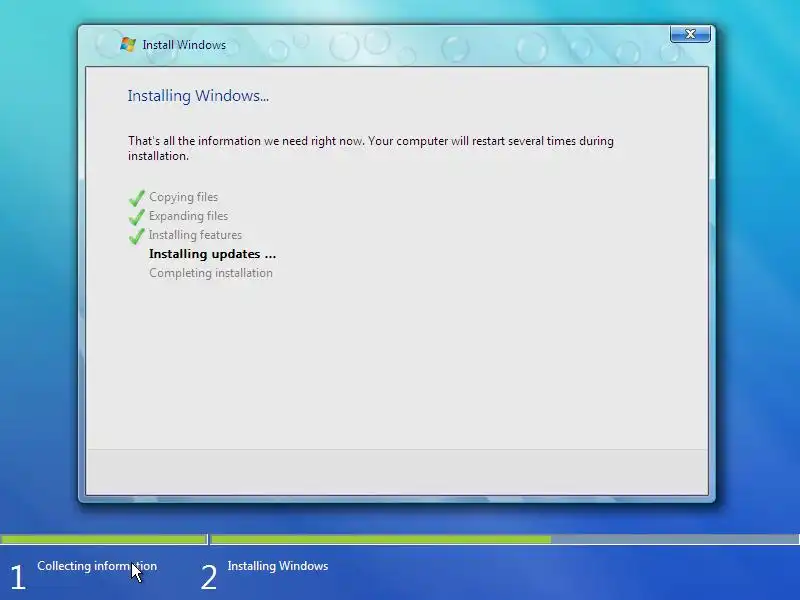Click the green checkmark beside Copying files

[x=137, y=197]
